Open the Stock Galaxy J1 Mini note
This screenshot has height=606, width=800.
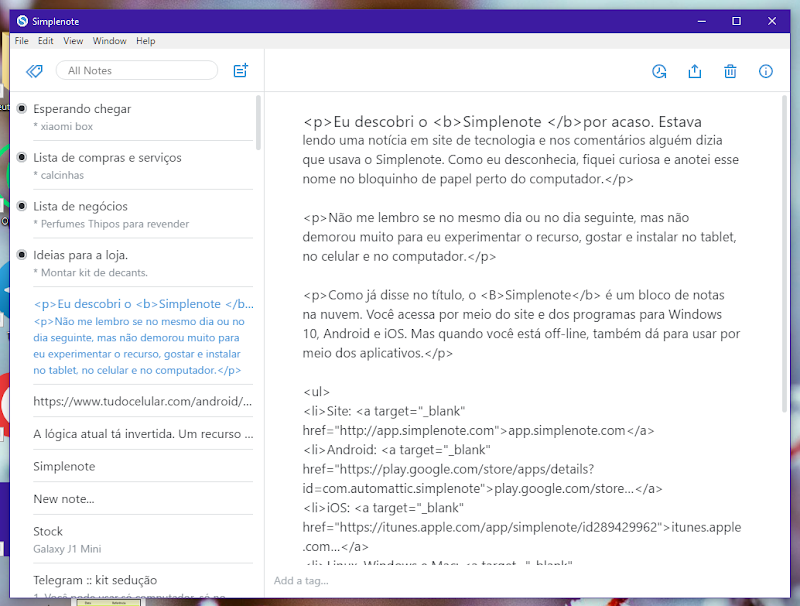pyautogui.click(x=143, y=539)
